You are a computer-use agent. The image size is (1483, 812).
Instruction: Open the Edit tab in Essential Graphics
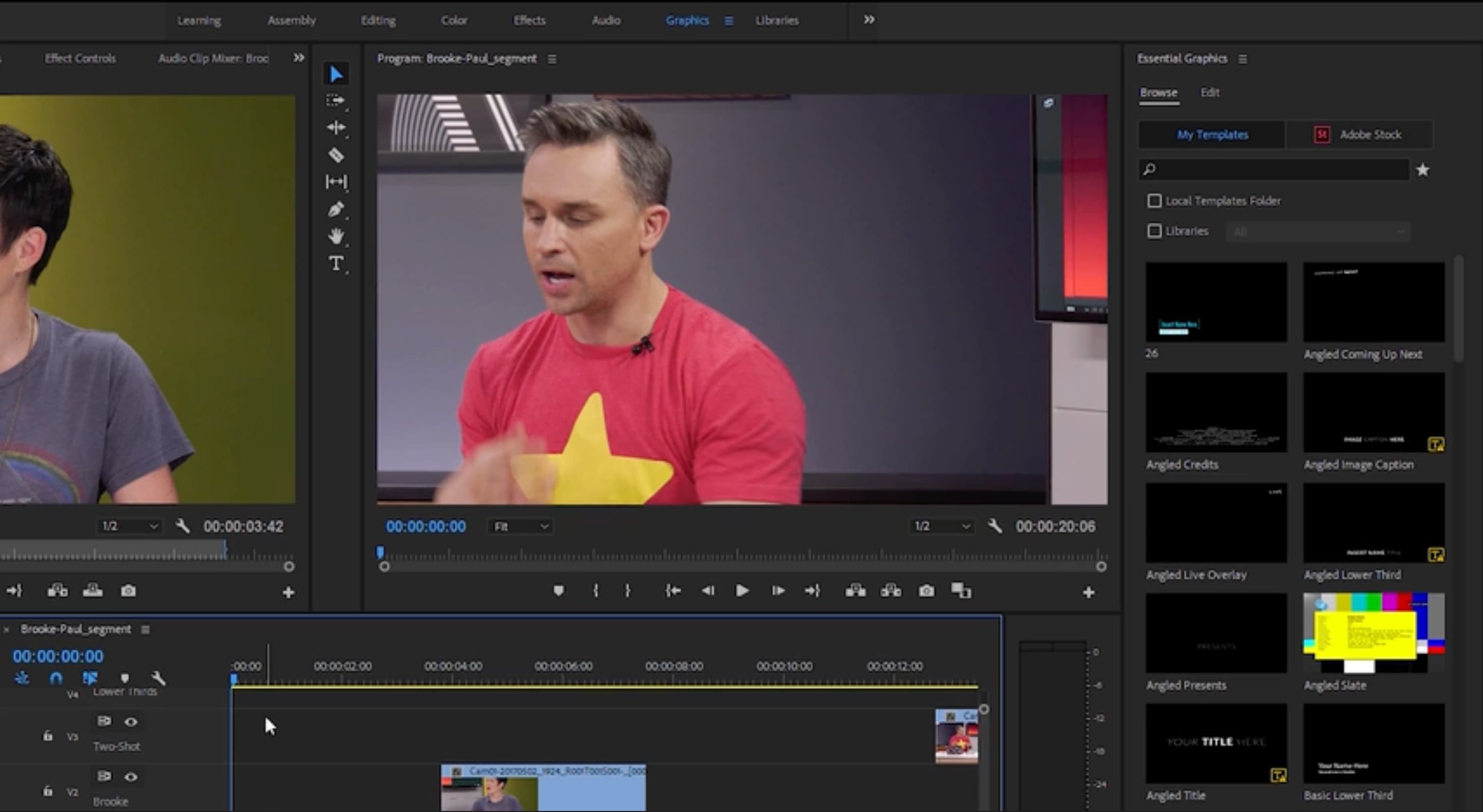(1210, 93)
